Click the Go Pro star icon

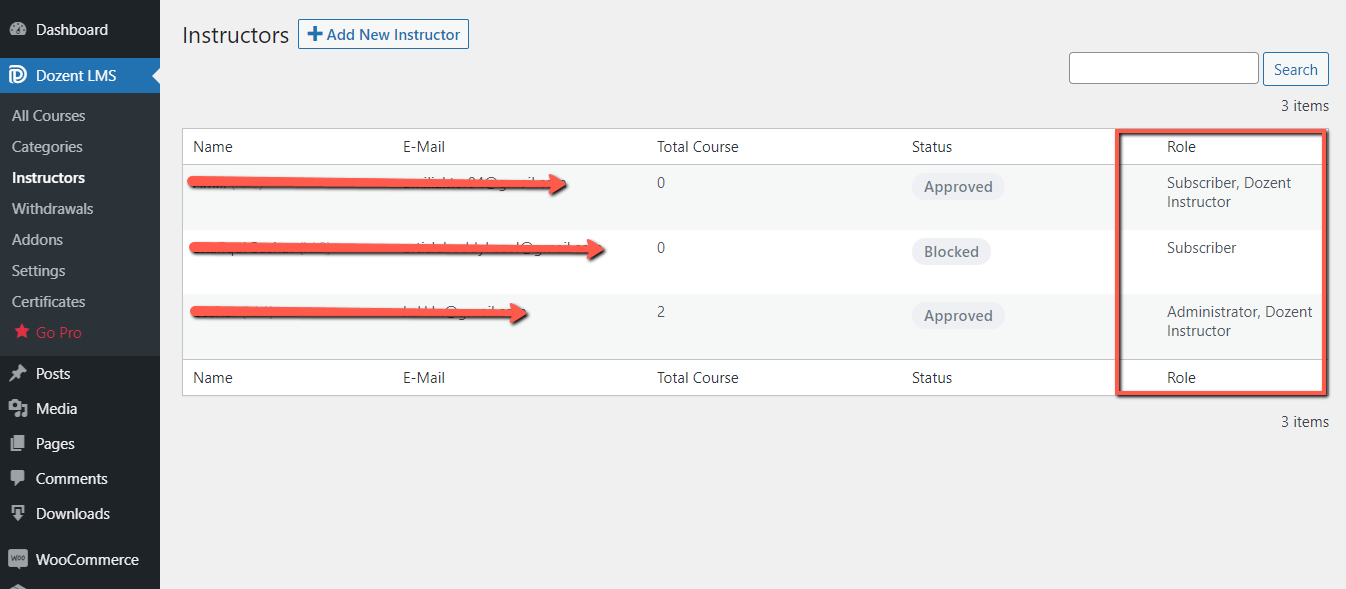[20, 333]
